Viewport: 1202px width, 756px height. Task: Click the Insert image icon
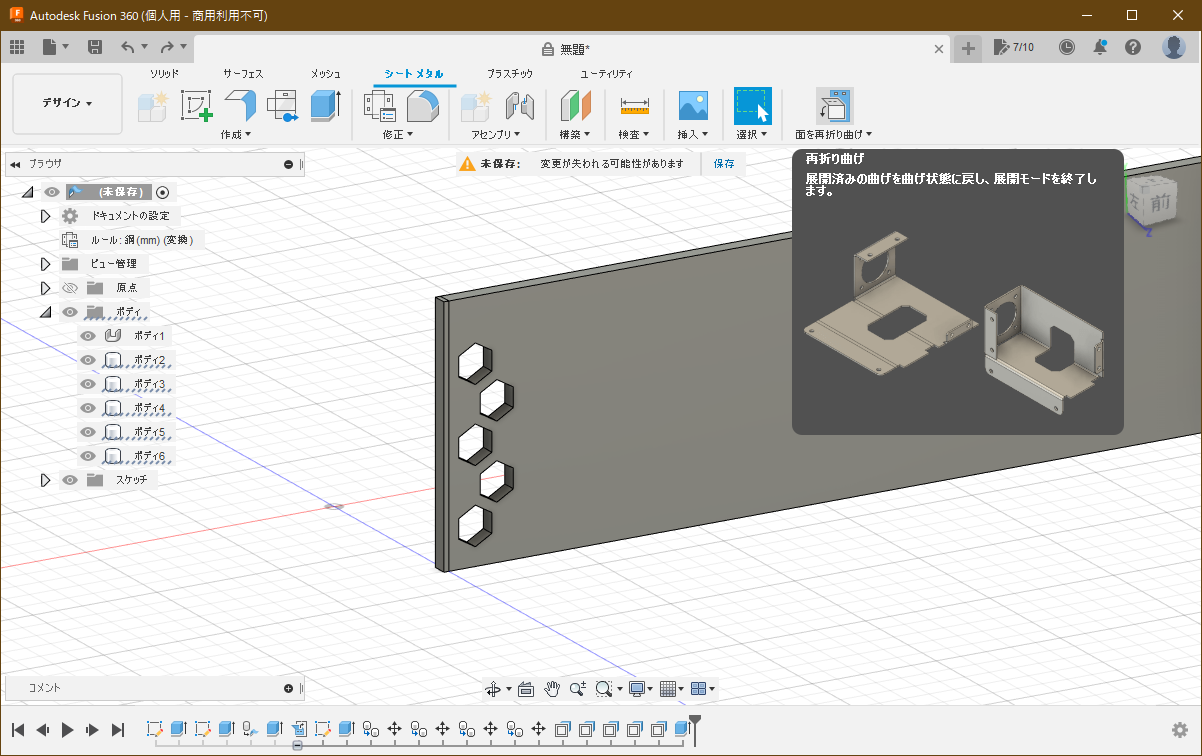click(693, 106)
